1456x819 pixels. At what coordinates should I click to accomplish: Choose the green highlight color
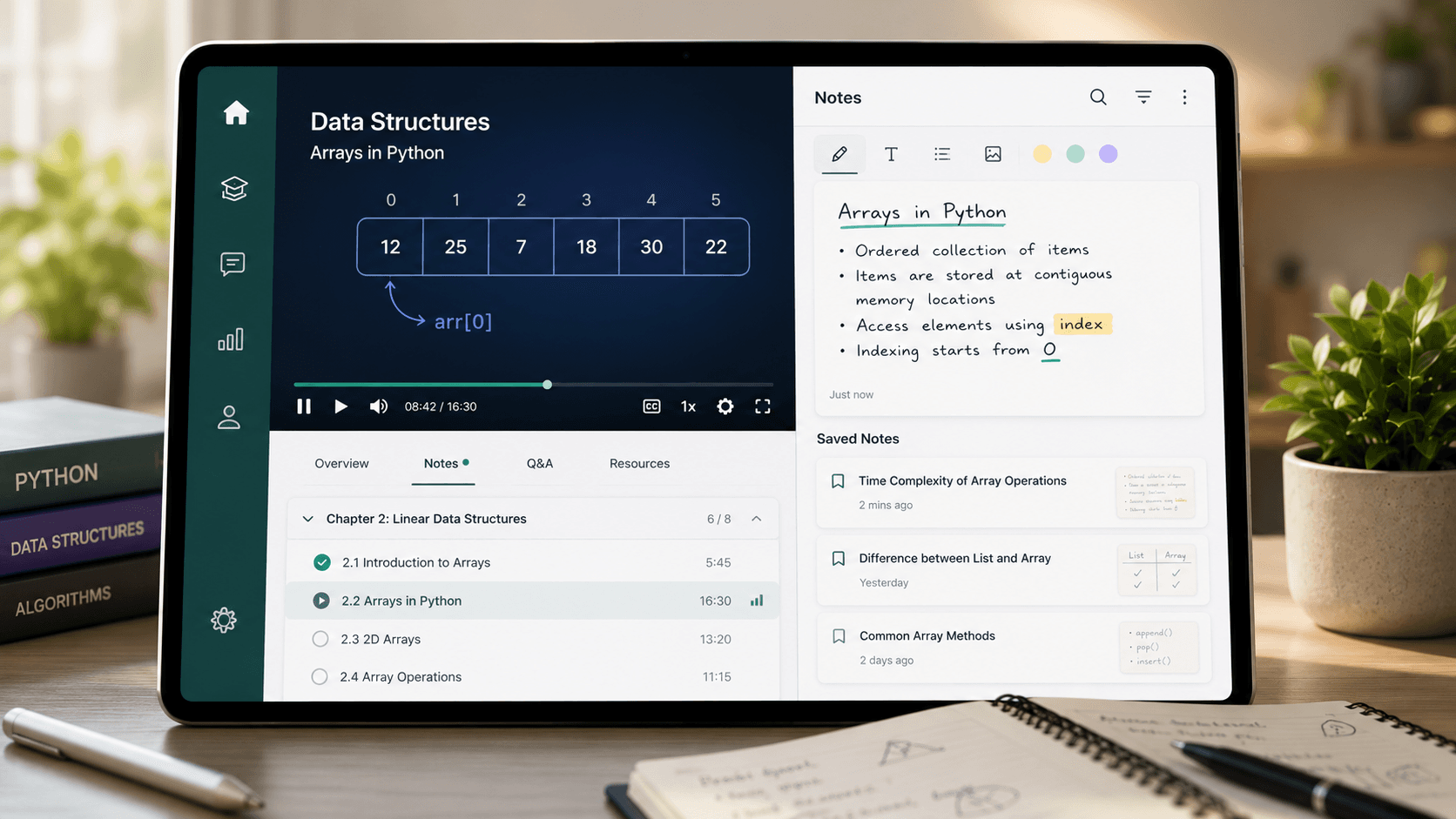(1075, 154)
